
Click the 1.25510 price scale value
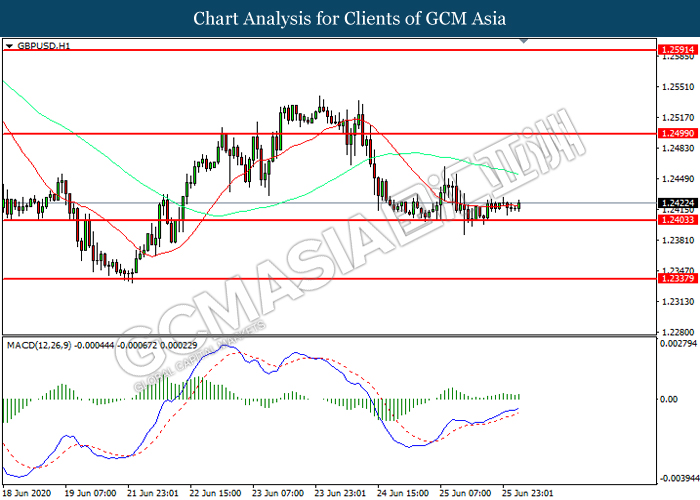coord(678,87)
